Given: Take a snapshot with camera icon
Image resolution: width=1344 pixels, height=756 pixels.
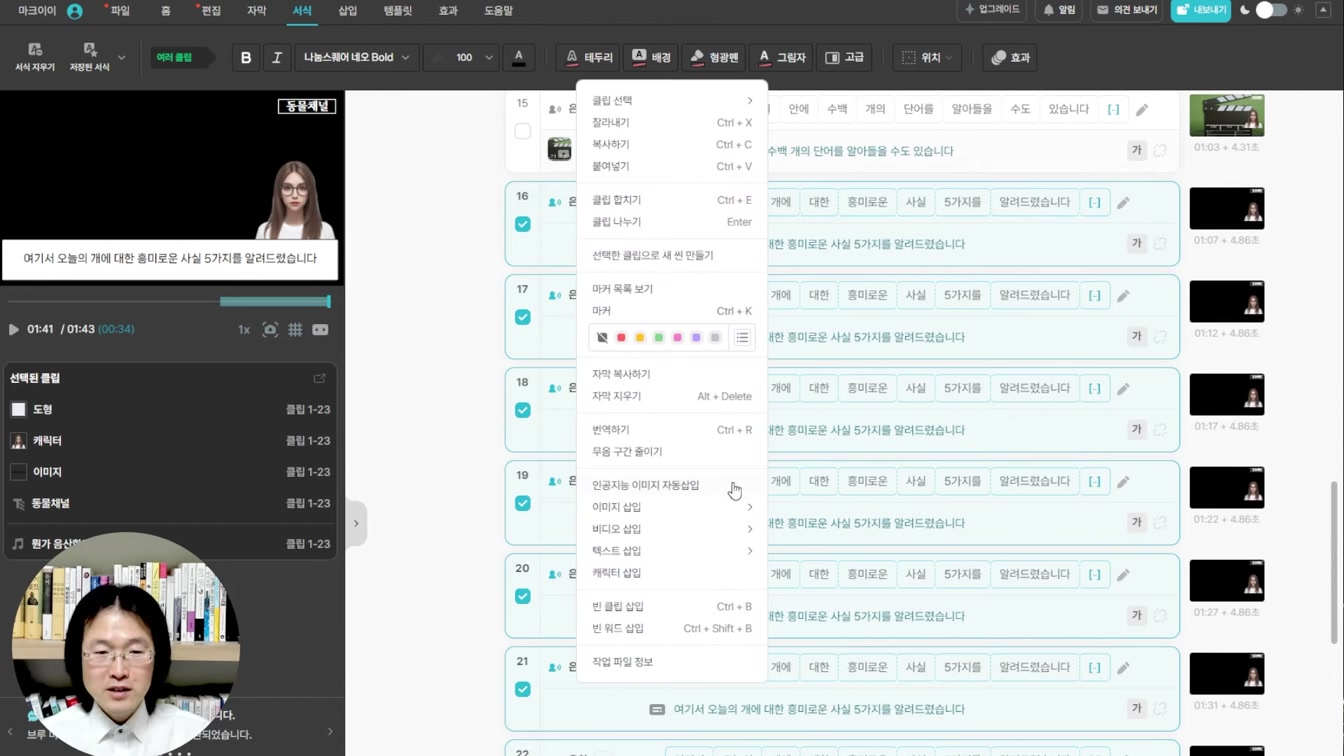Looking at the screenshot, I should click(270, 329).
